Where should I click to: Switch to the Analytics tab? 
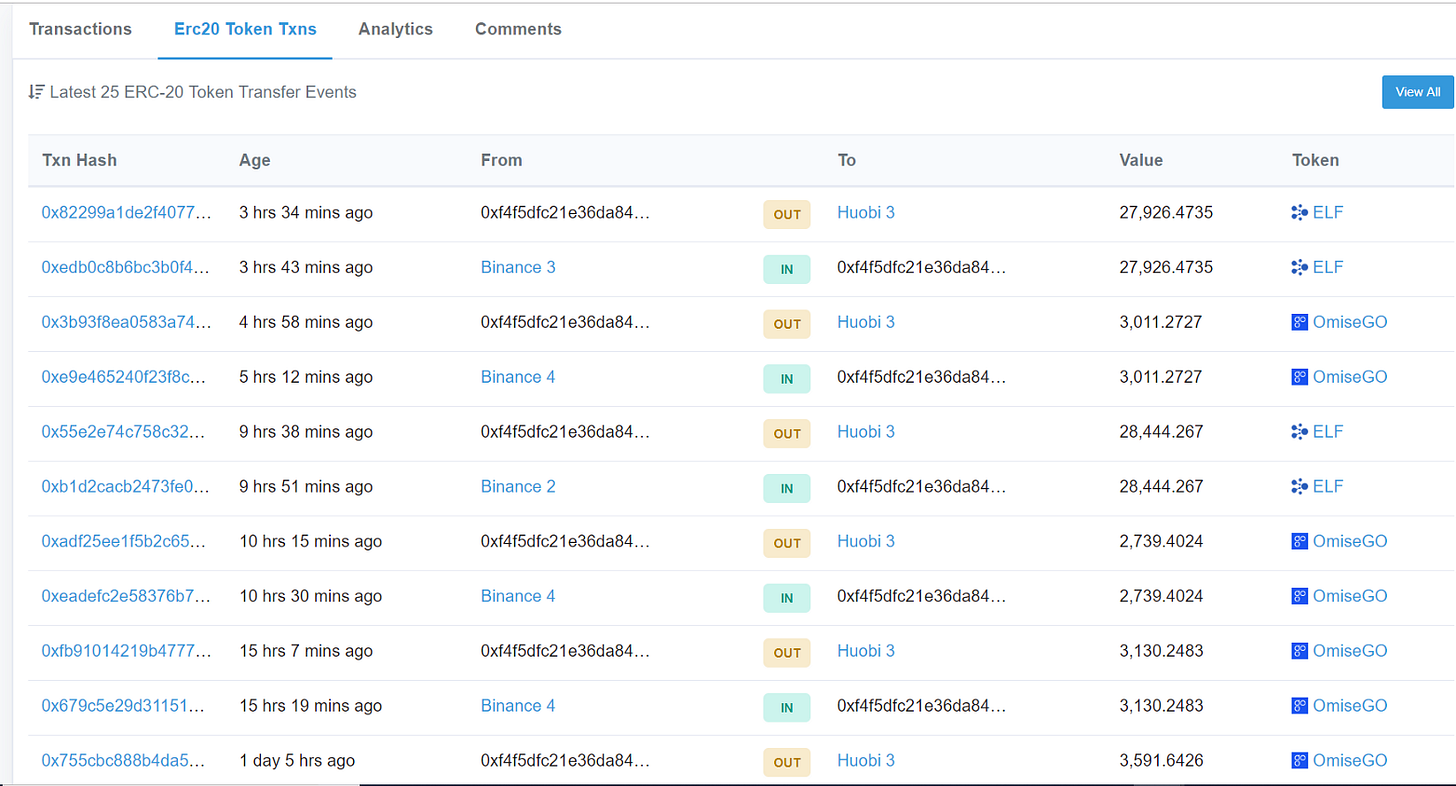[x=396, y=29]
